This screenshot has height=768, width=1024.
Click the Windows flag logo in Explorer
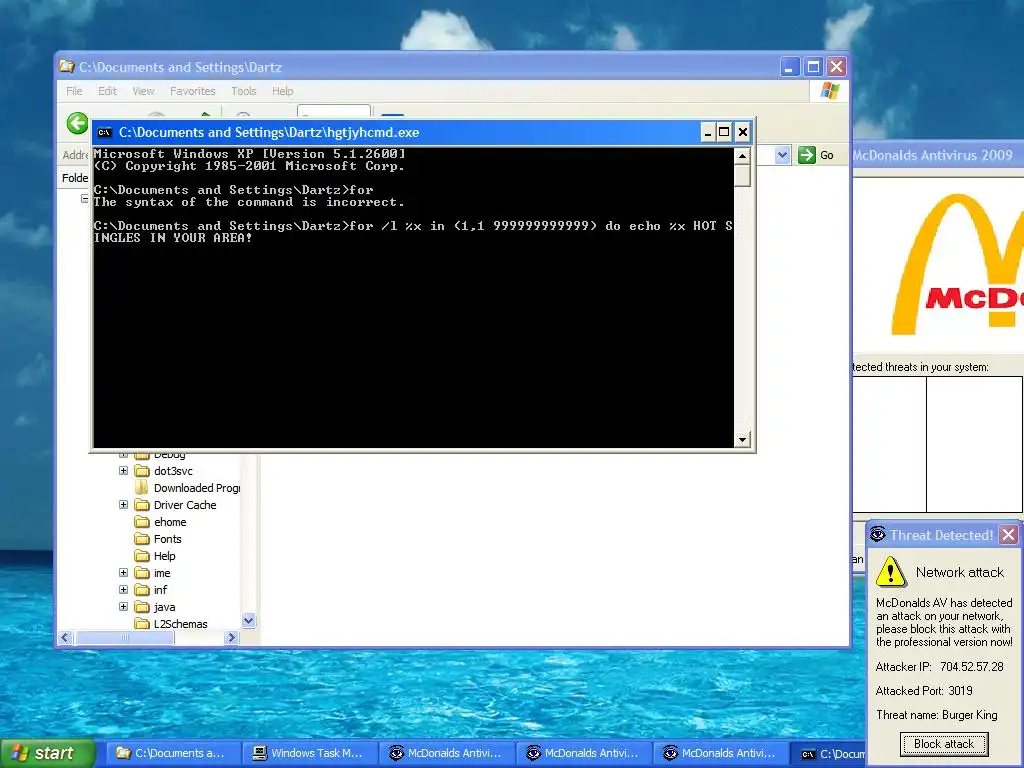click(830, 91)
